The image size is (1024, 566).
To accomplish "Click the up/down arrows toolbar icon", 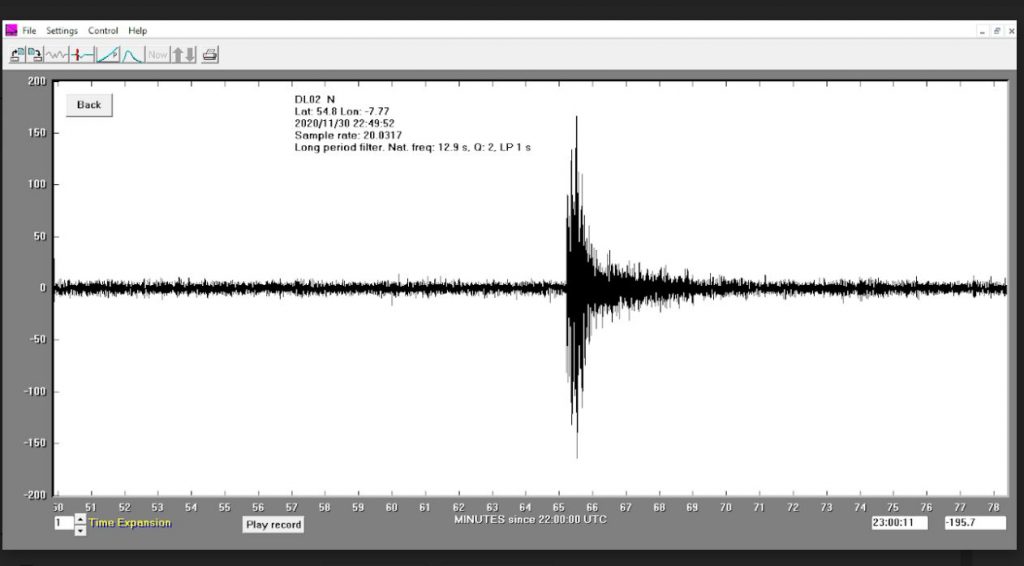I will [x=183, y=55].
